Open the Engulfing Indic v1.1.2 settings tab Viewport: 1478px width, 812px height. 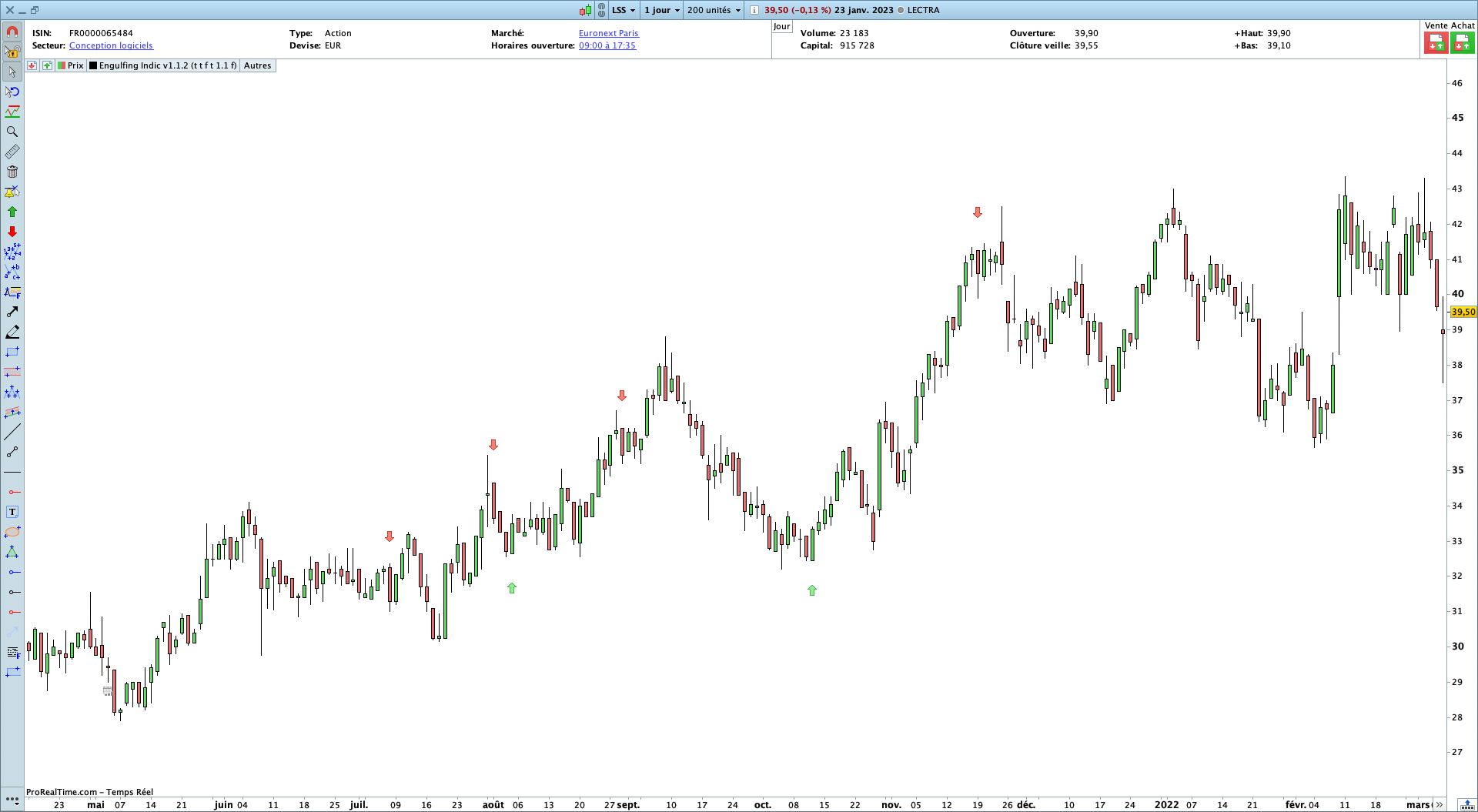(163, 65)
